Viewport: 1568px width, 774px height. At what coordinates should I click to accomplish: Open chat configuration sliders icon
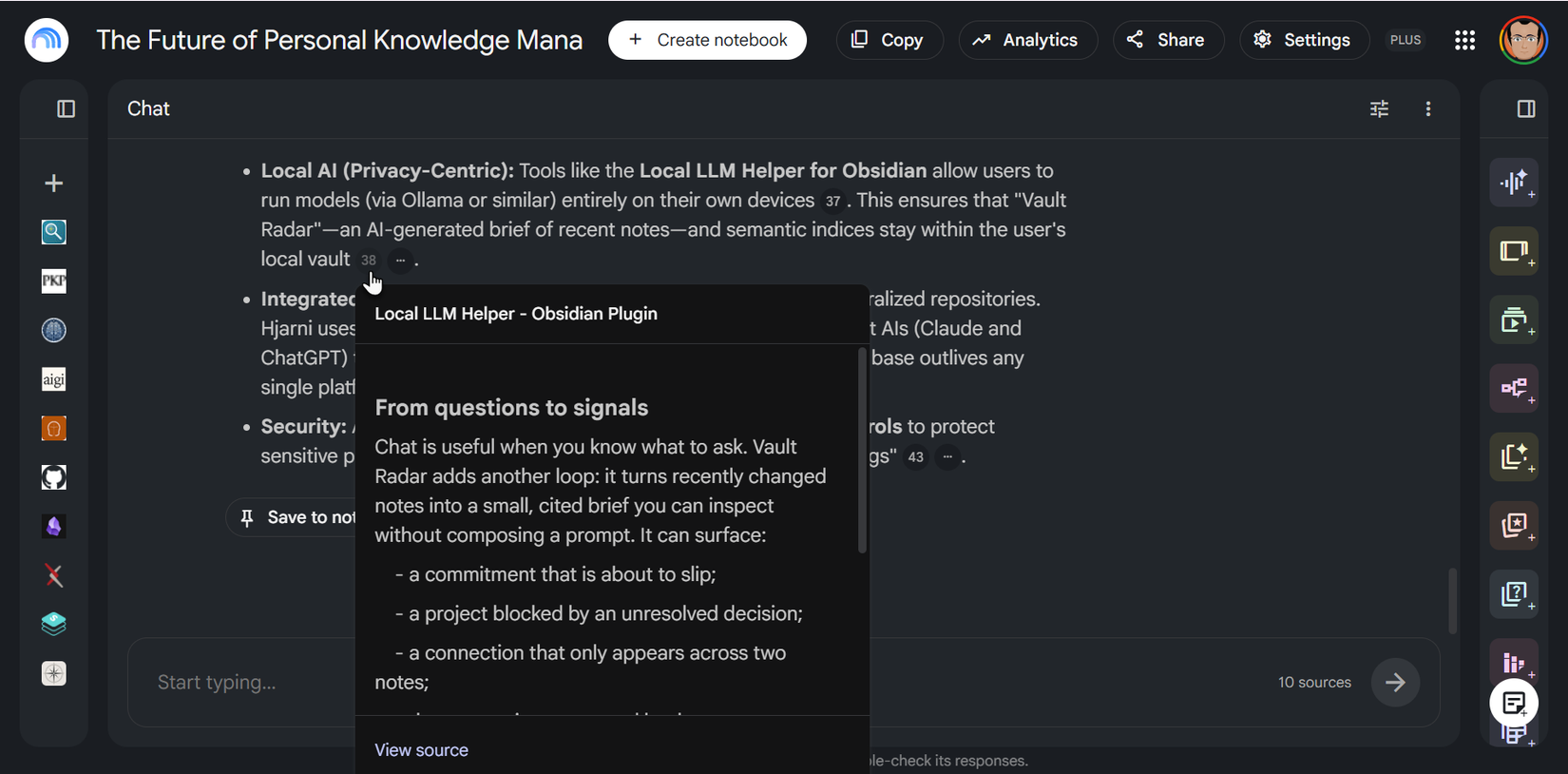(x=1379, y=109)
